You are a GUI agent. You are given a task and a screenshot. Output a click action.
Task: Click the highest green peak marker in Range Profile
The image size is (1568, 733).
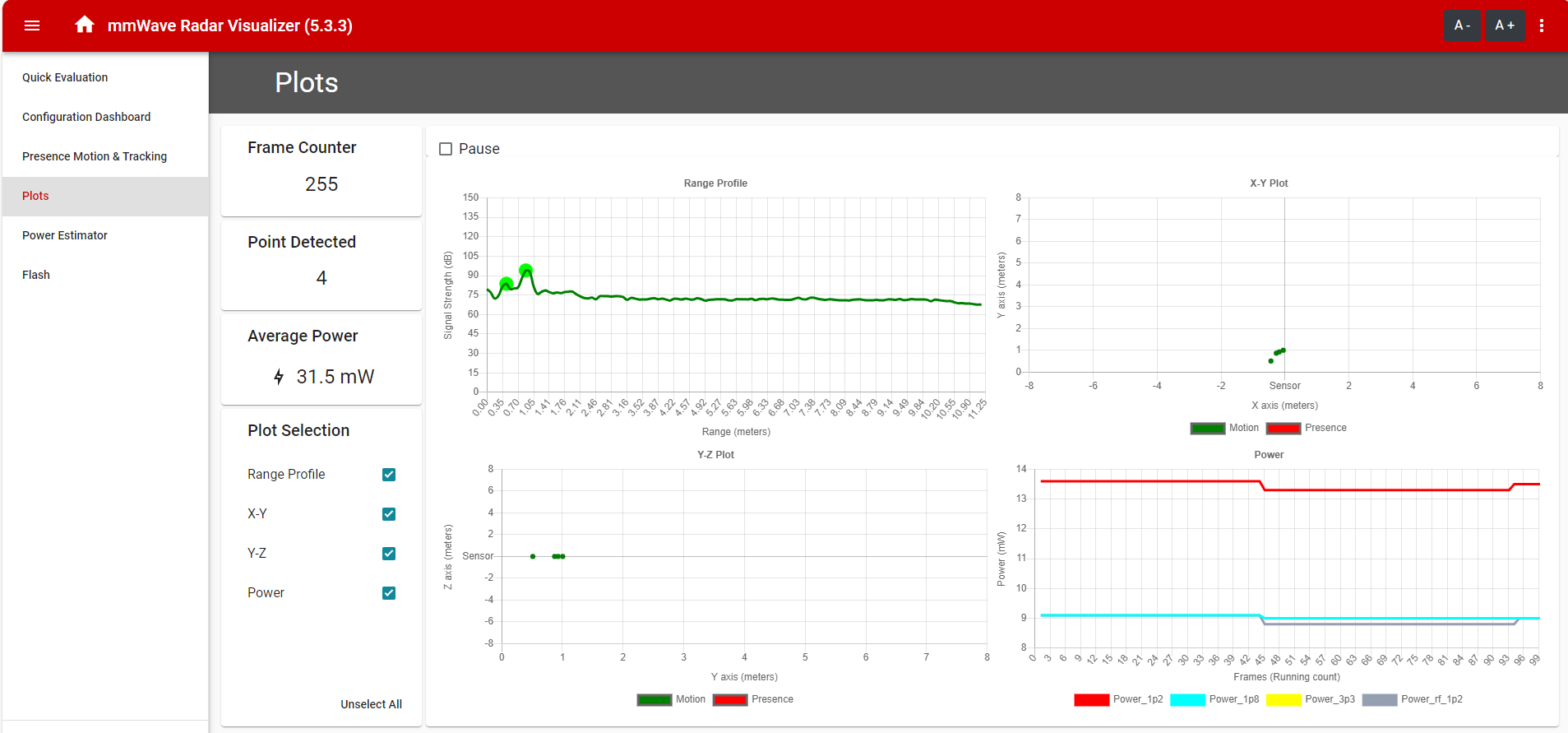click(525, 270)
